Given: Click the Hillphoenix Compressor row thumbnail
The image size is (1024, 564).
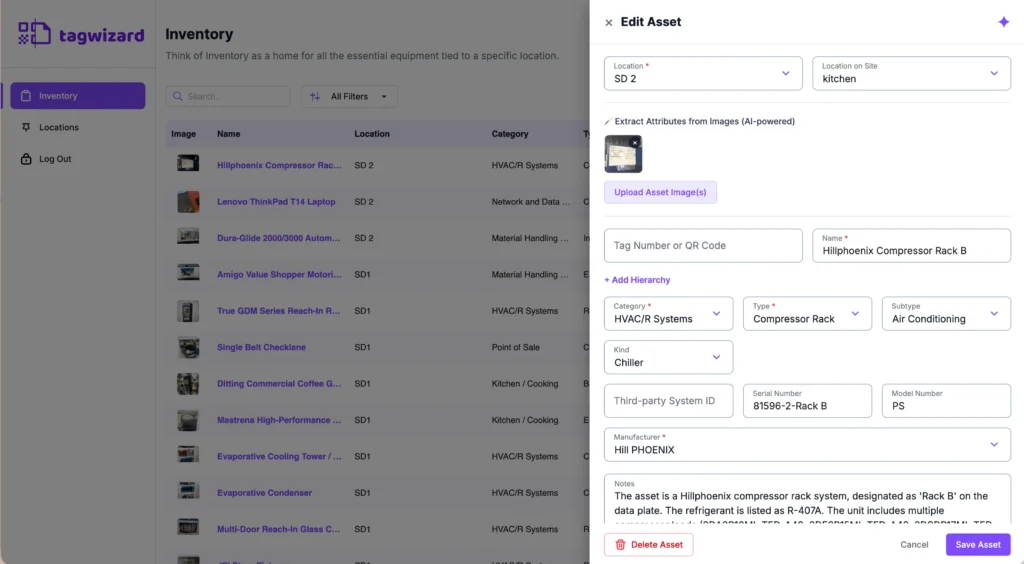Looking at the screenshot, I should click(188, 163).
